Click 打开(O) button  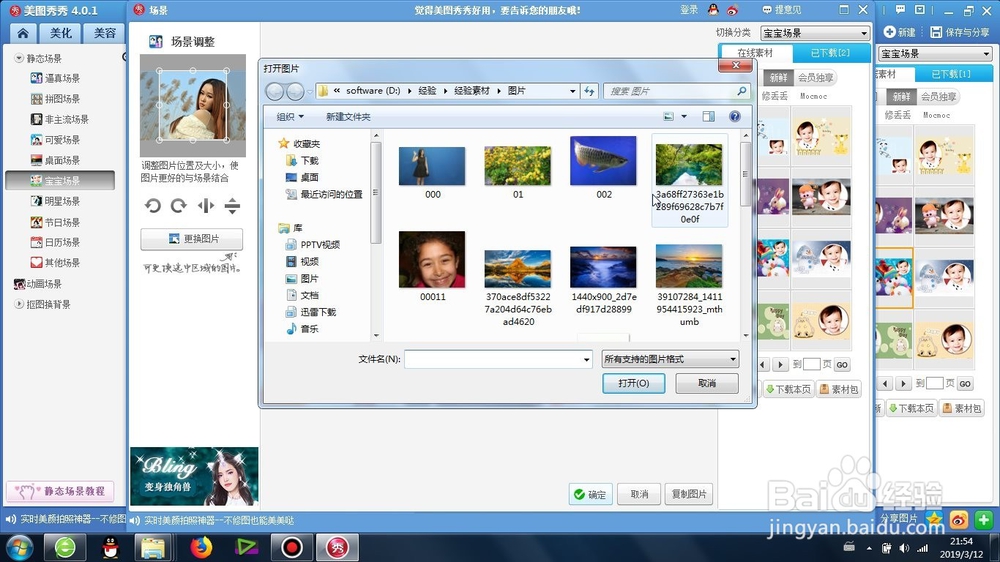[633, 383]
